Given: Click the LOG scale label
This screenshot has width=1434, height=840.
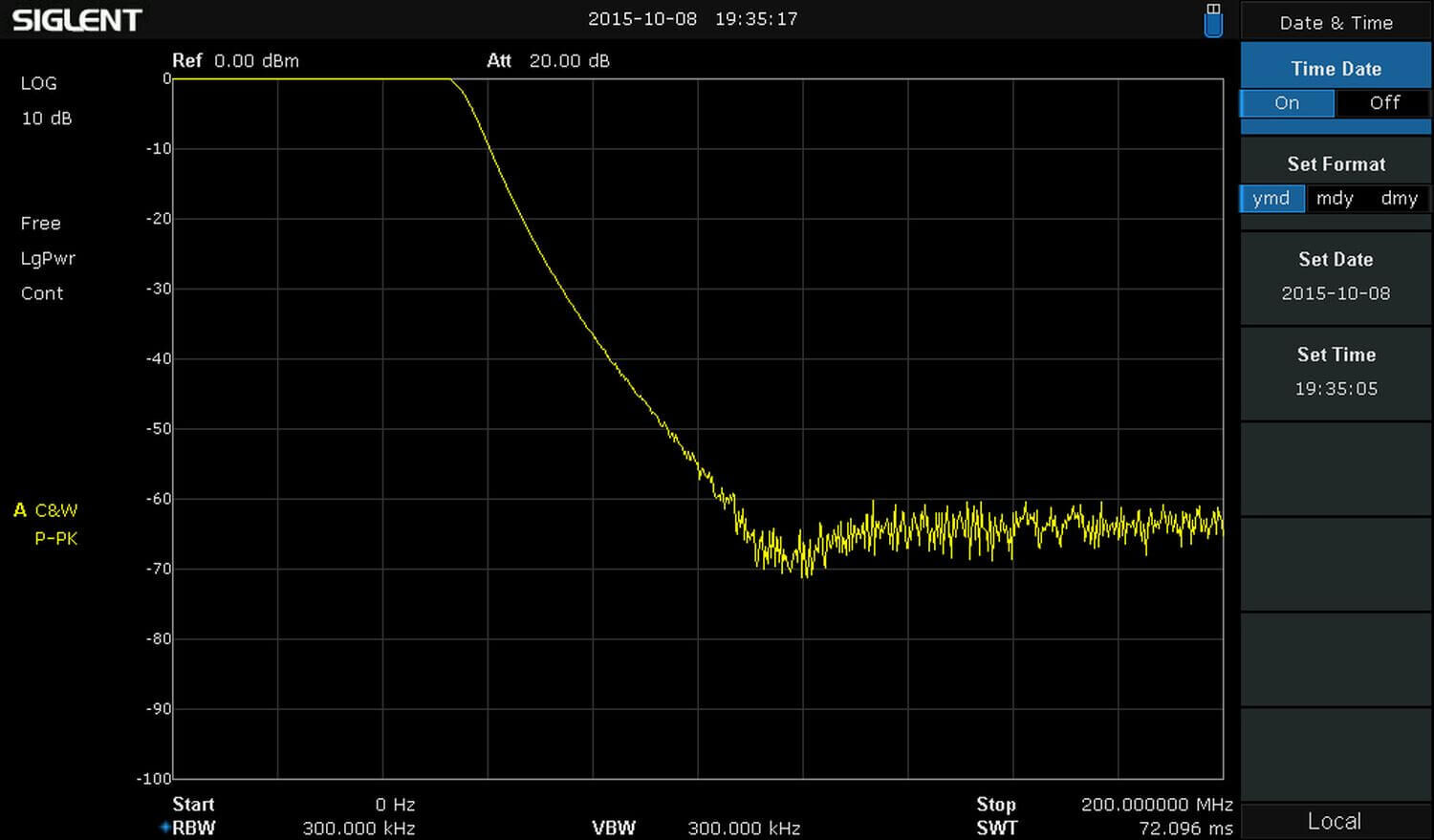Looking at the screenshot, I should 39,84.
